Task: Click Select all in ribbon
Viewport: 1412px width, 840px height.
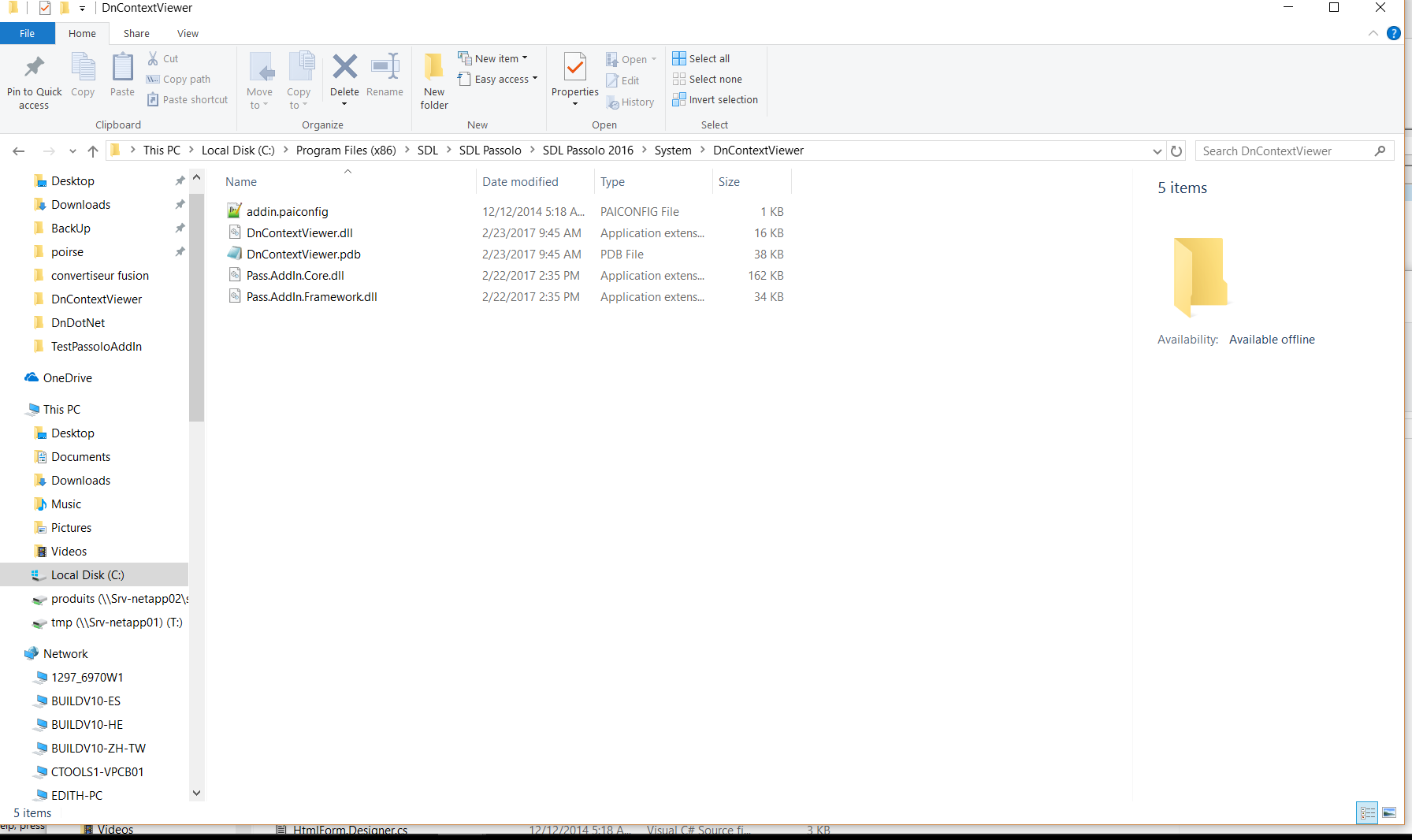Action: point(701,58)
